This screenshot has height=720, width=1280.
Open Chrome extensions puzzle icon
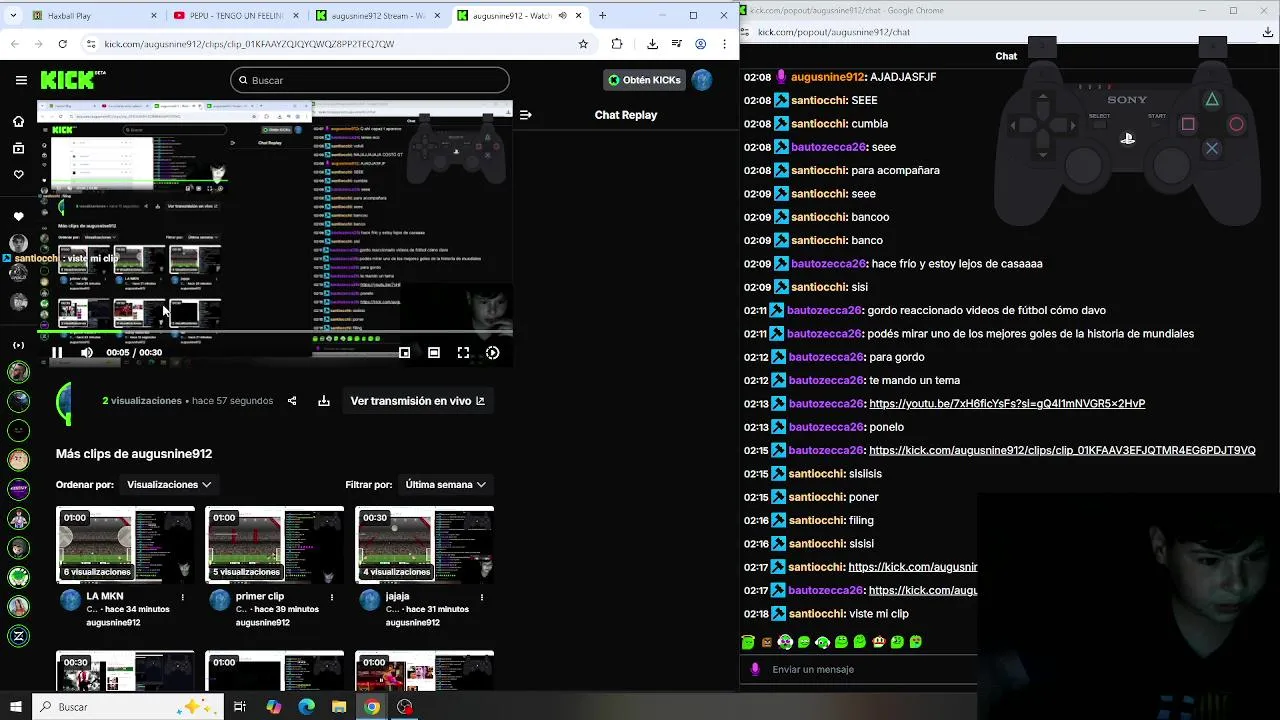coord(617,44)
